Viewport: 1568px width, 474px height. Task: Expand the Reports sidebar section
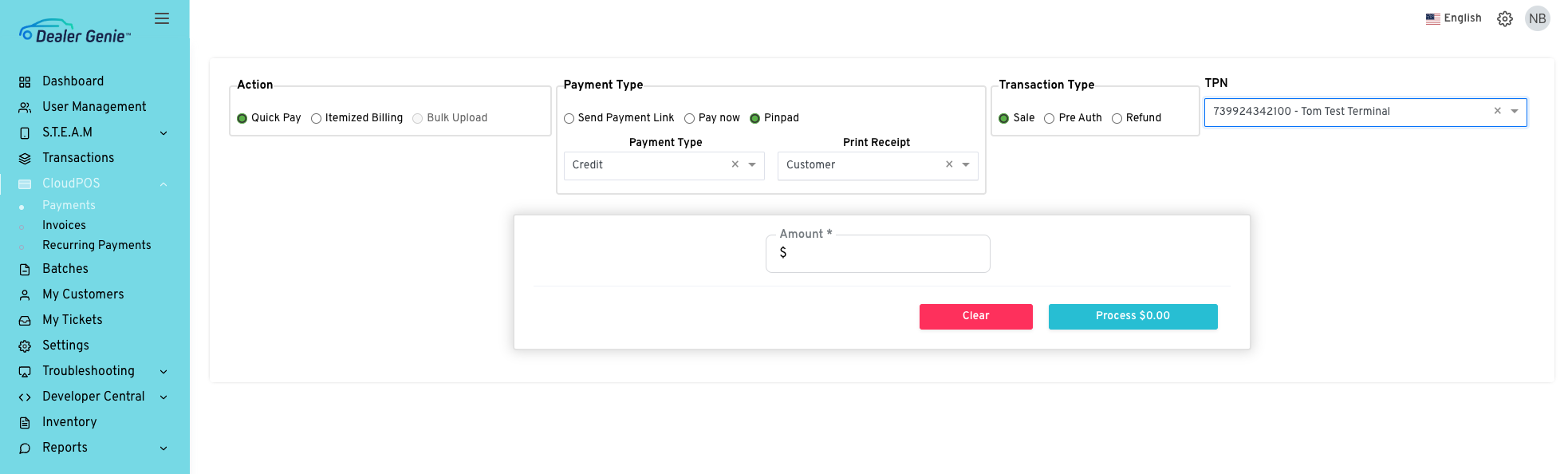click(93, 448)
